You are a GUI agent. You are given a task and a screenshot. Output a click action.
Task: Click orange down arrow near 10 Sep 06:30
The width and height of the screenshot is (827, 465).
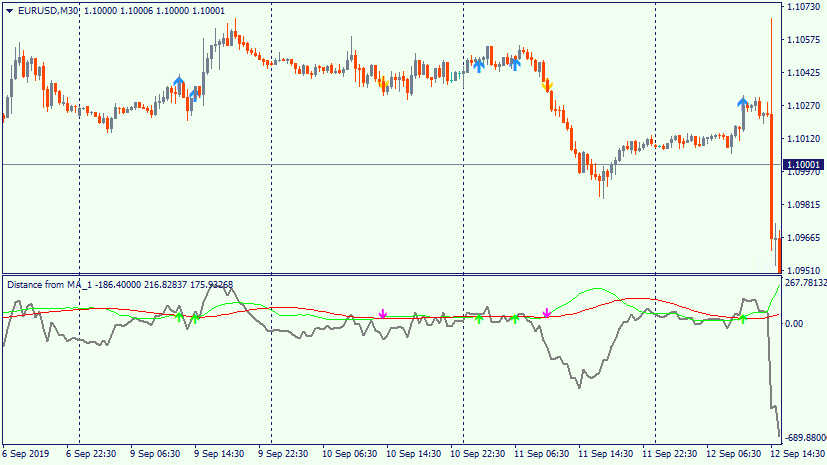(x=383, y=82)
